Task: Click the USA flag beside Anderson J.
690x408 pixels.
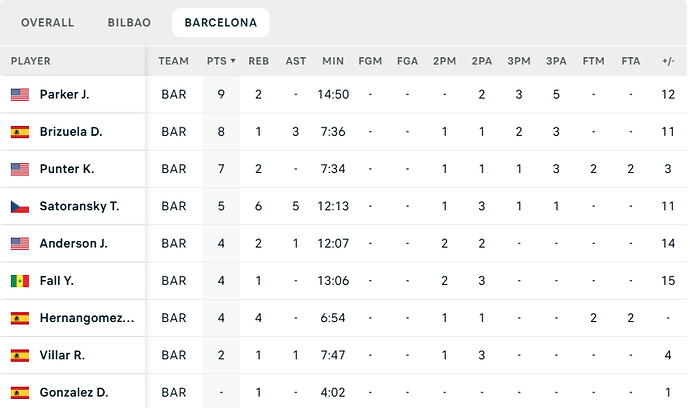Action: [x=20, y=243]
